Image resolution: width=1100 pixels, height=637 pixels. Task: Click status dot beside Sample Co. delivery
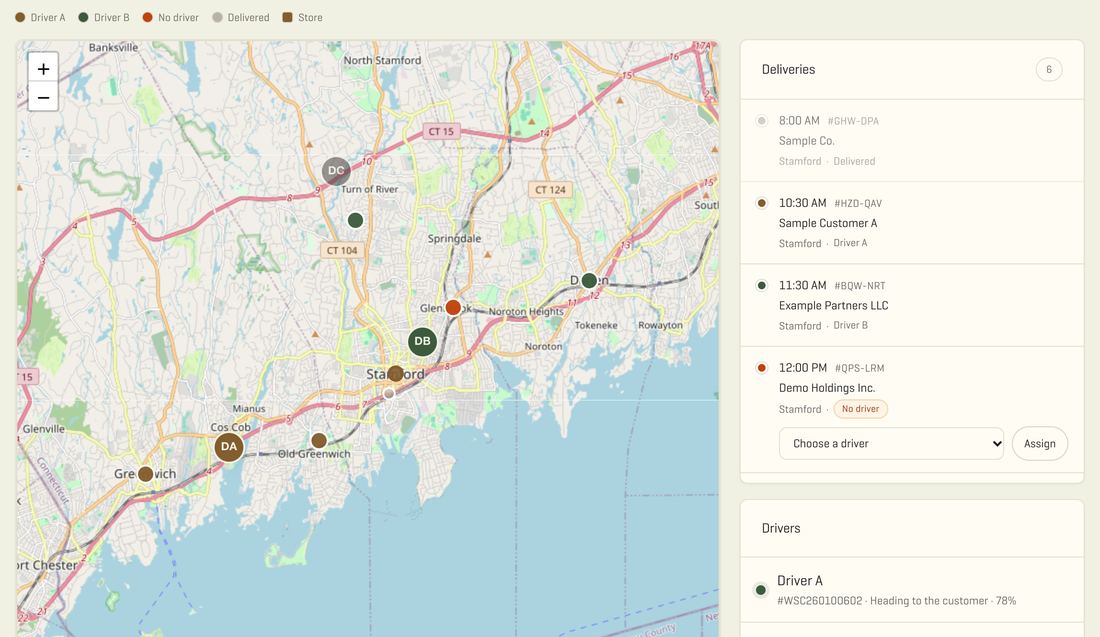pyautogui.click(x=761, y=121)
